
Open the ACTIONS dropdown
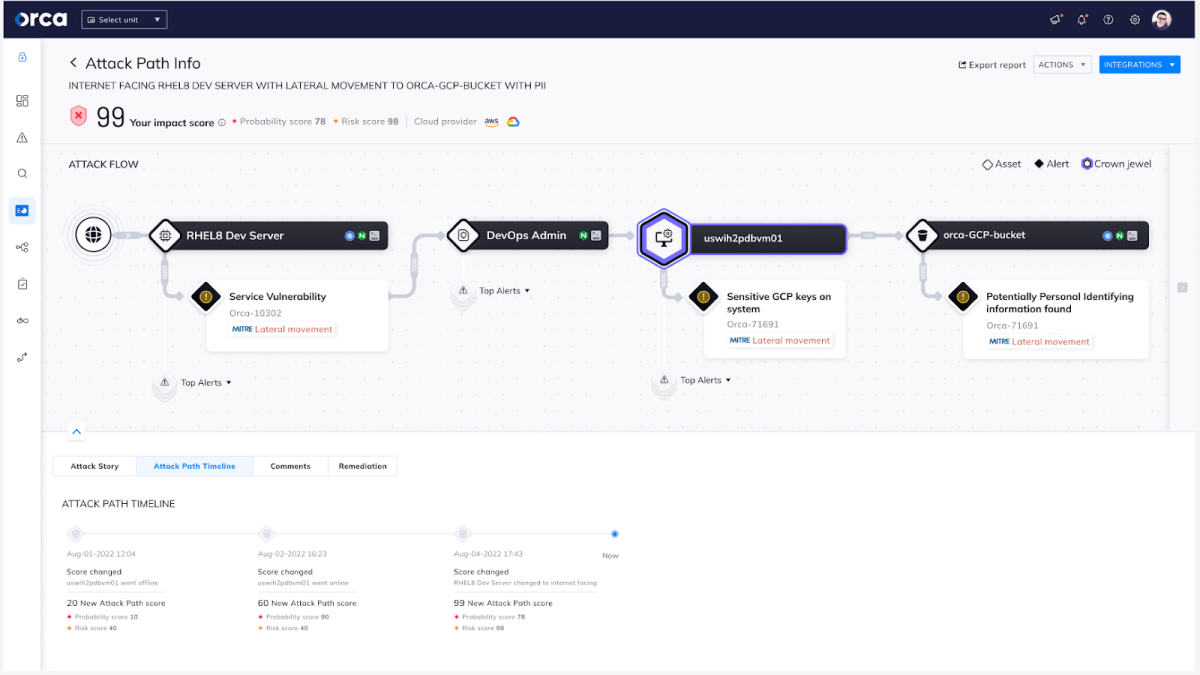[1062, 65]
